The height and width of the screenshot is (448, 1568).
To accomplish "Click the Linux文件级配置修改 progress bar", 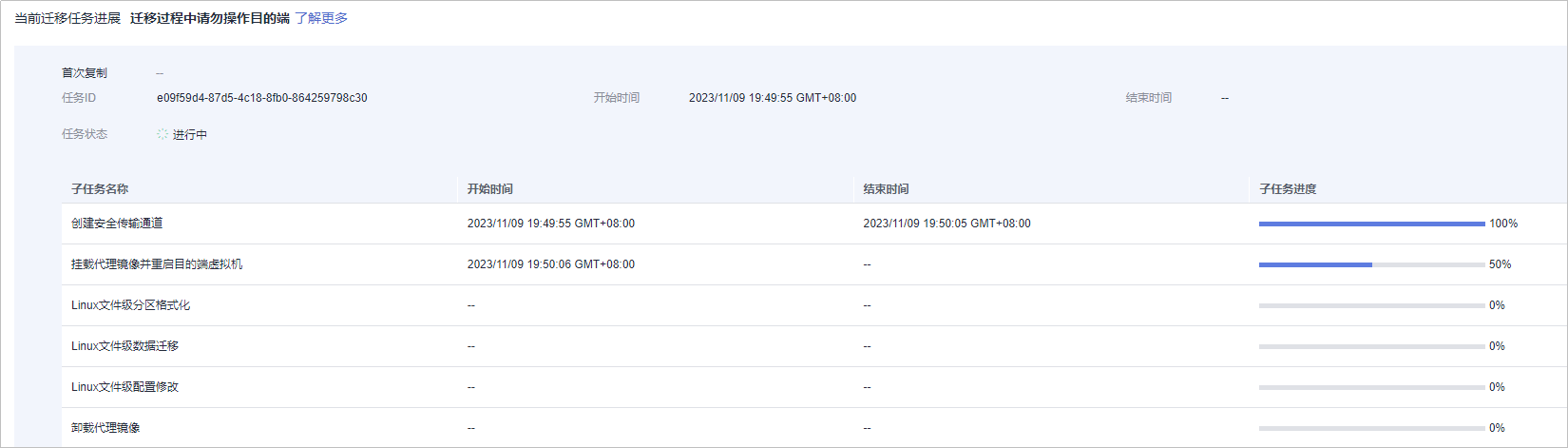I will 1371,387.
